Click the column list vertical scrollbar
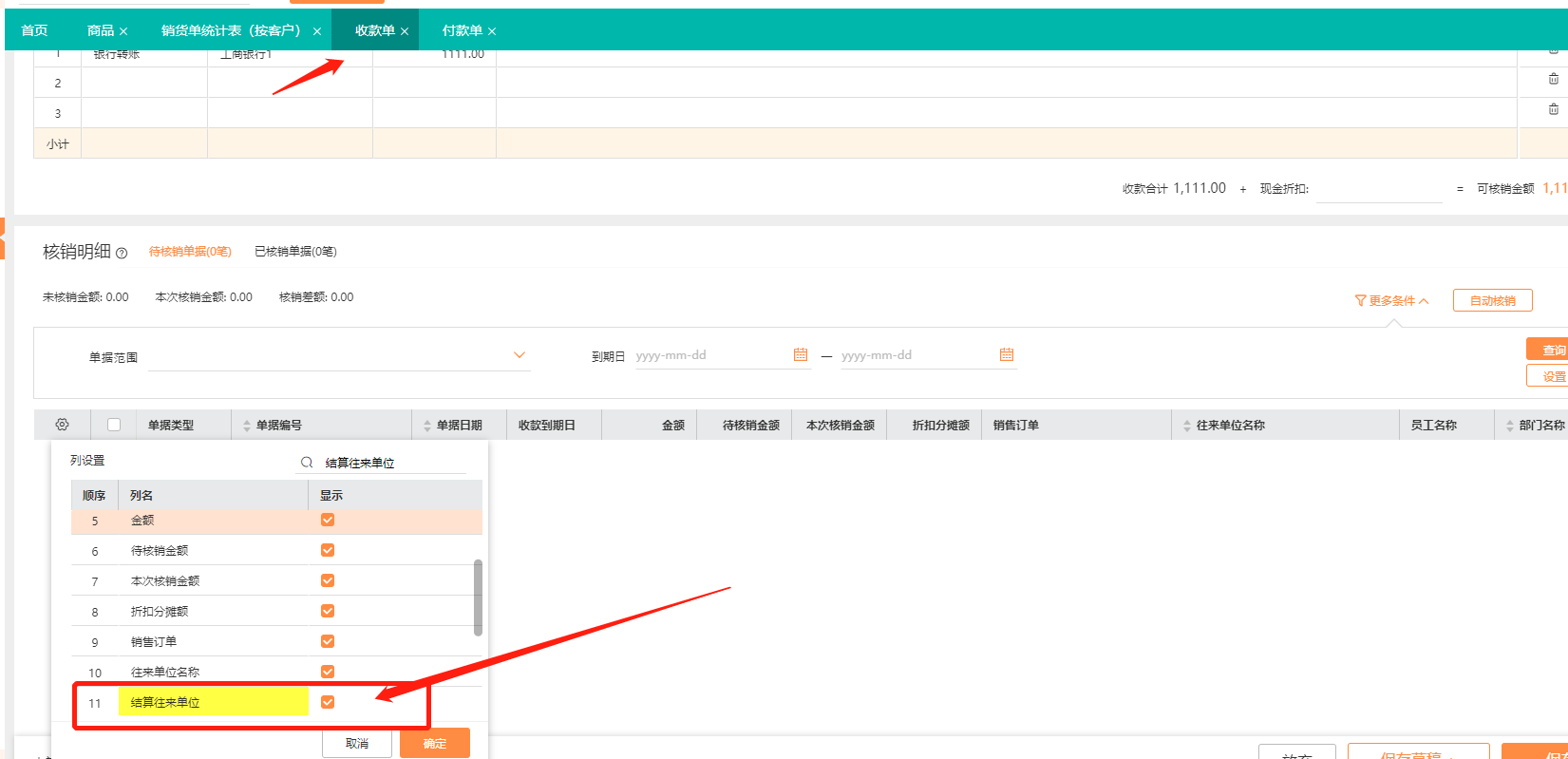The height and width of the screenshot is (759, 1568). [x=478, y=597]
